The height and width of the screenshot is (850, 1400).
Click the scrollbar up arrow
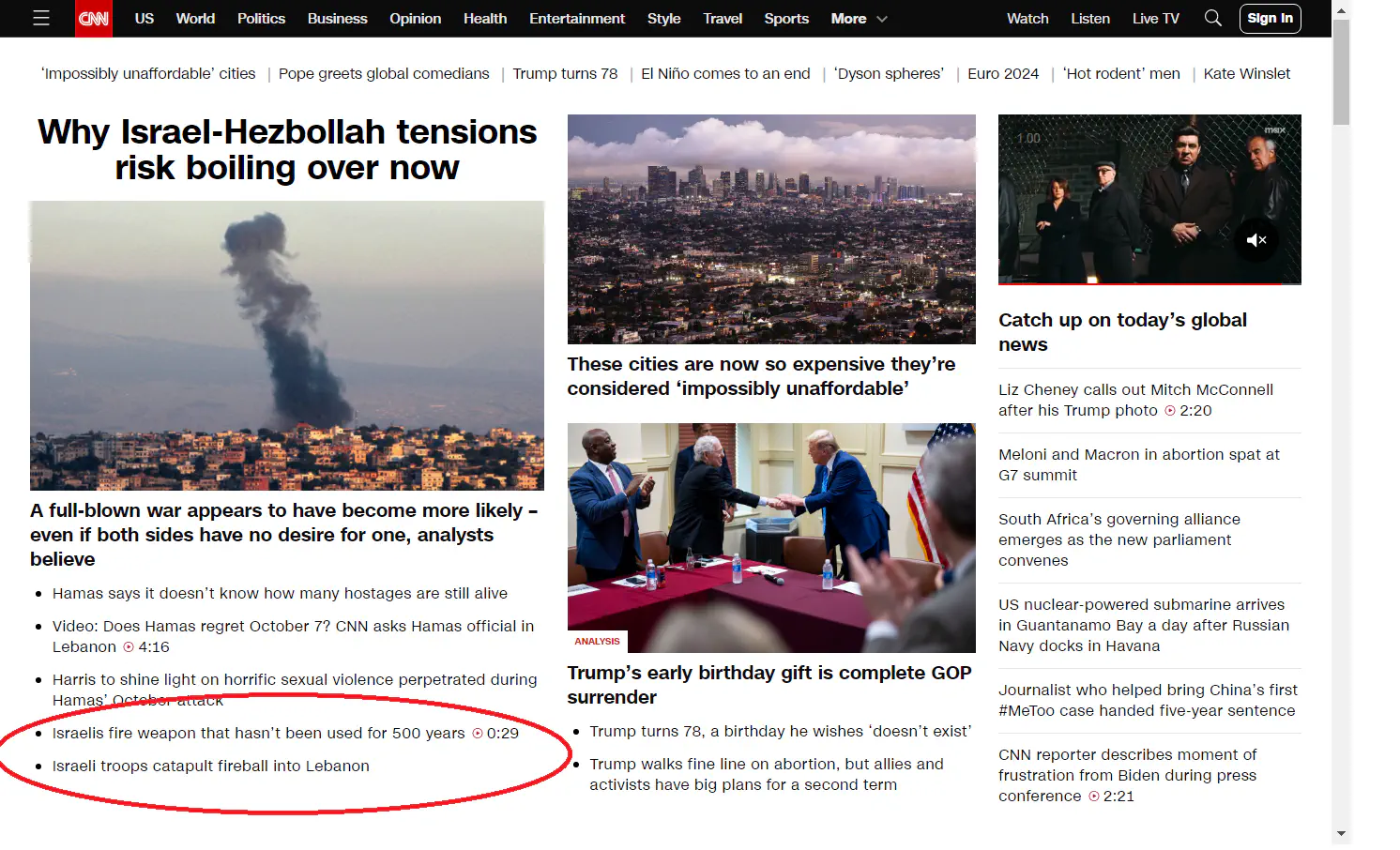(x=1341, y=10)
